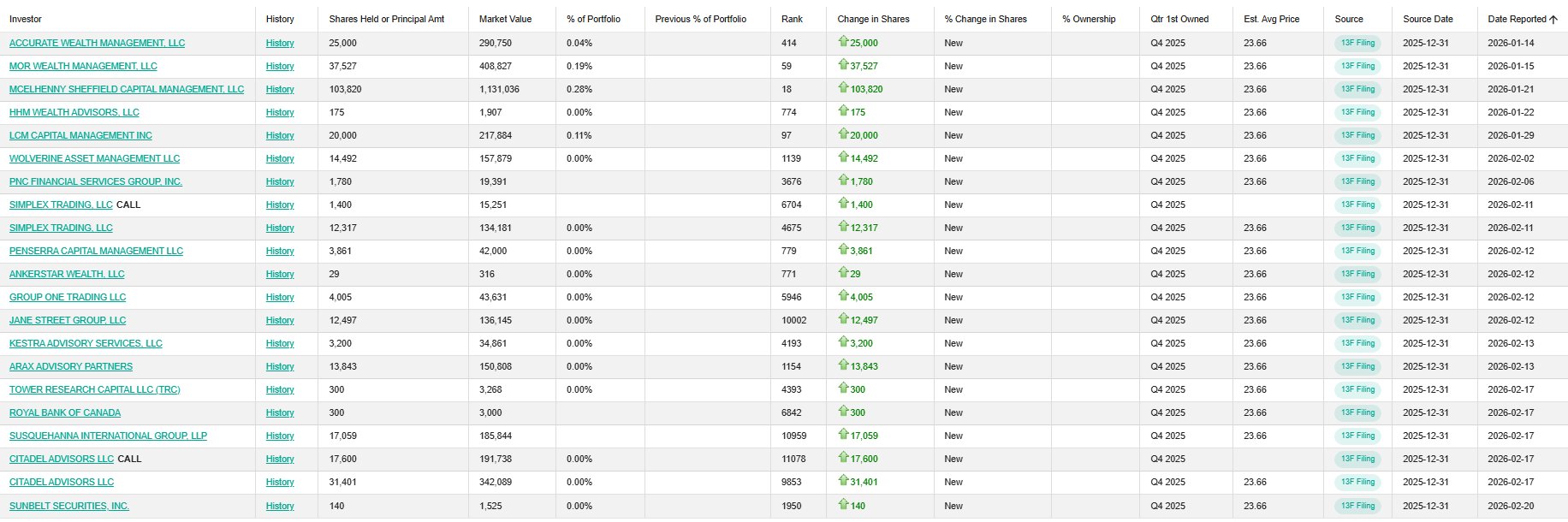This screenshot has height=522, width=1568.
Task: Open Susquehanna International Group, LLP link
Action: pyautogui.click(x=108, y=436)
